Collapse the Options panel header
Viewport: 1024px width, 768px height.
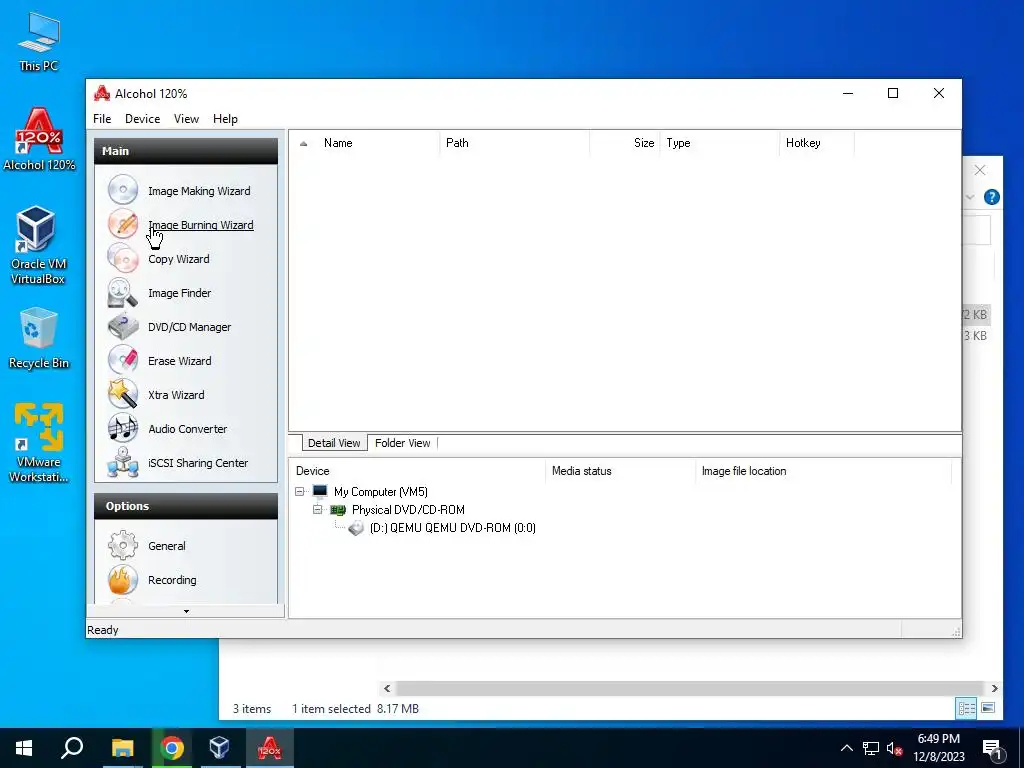pos(186,506)
